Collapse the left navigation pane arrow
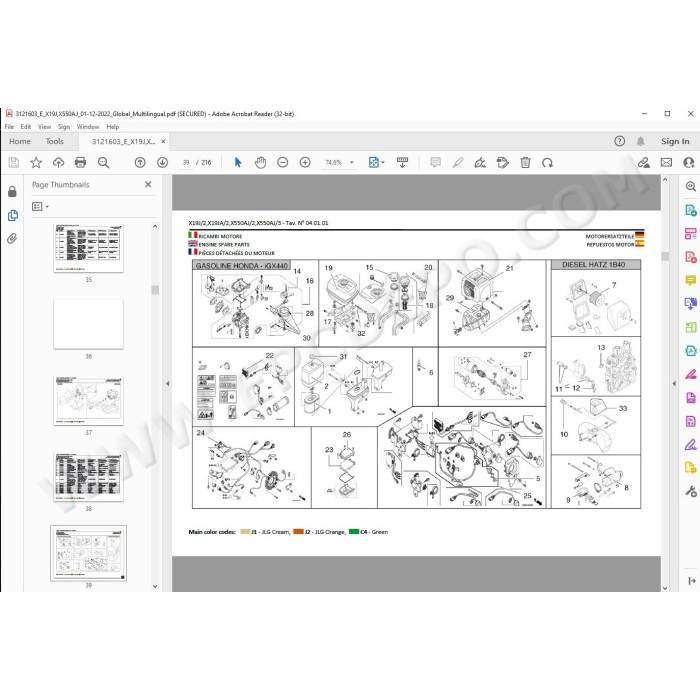Screen dimensions: 700x700 [x=168, y=383]
